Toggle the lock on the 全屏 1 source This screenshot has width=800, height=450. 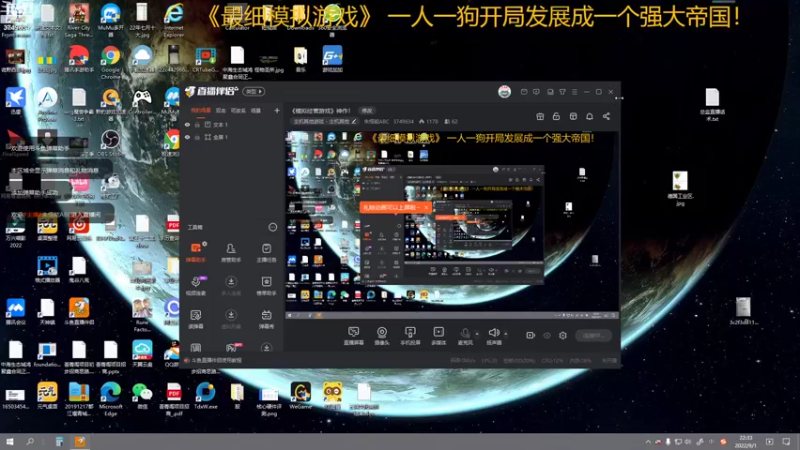tap(197, 137)
